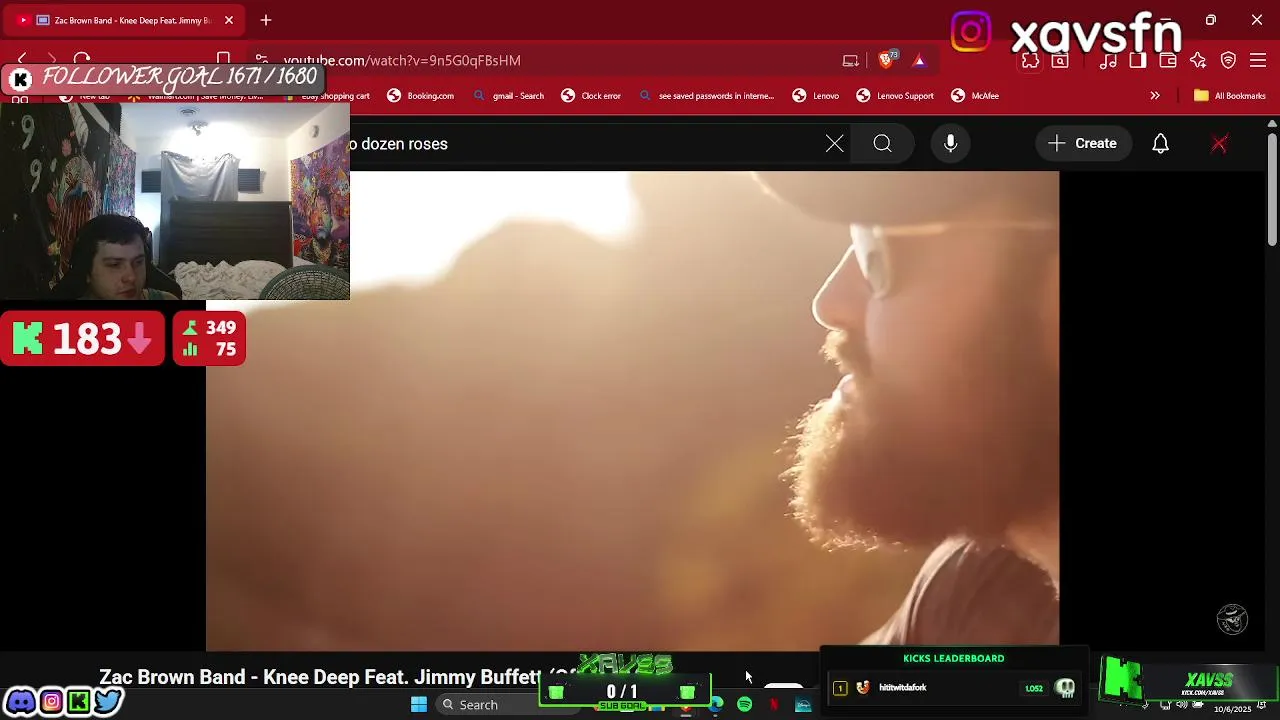1280x720 pixels.
Task: Open YouTube notifications bell
Action: tap(1160, 144)
